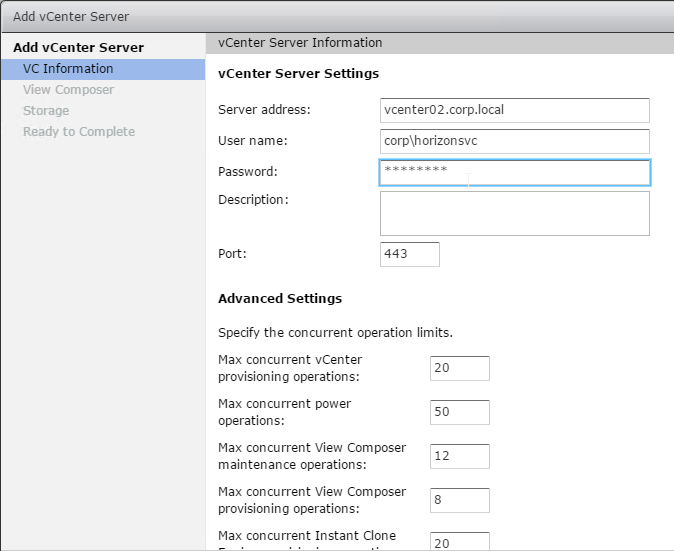Click the Port field showing 443

(410, 254)
